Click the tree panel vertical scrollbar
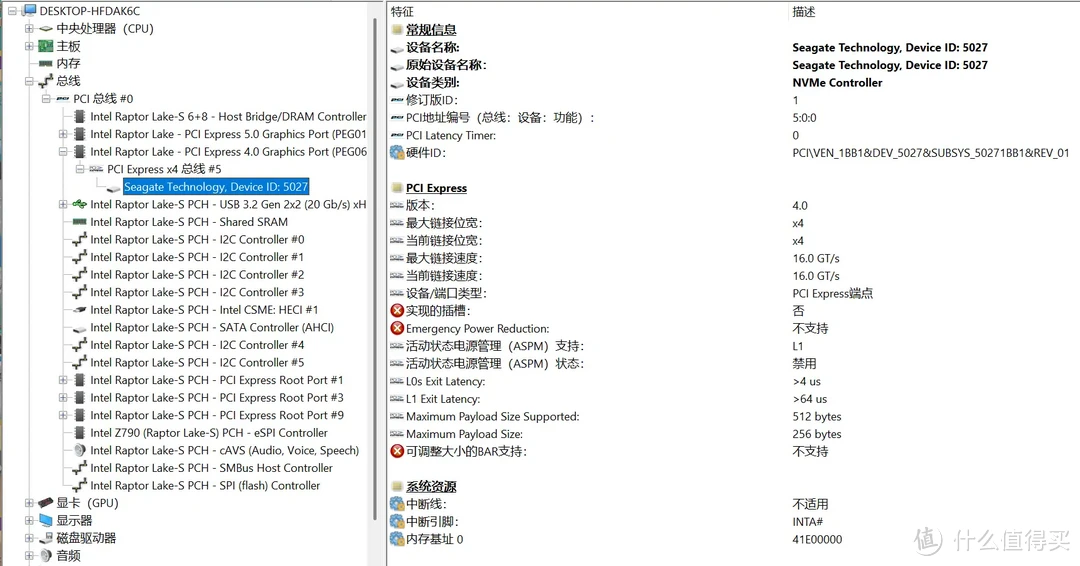Viewport: 1080px width, 566px height. point(375,269)
